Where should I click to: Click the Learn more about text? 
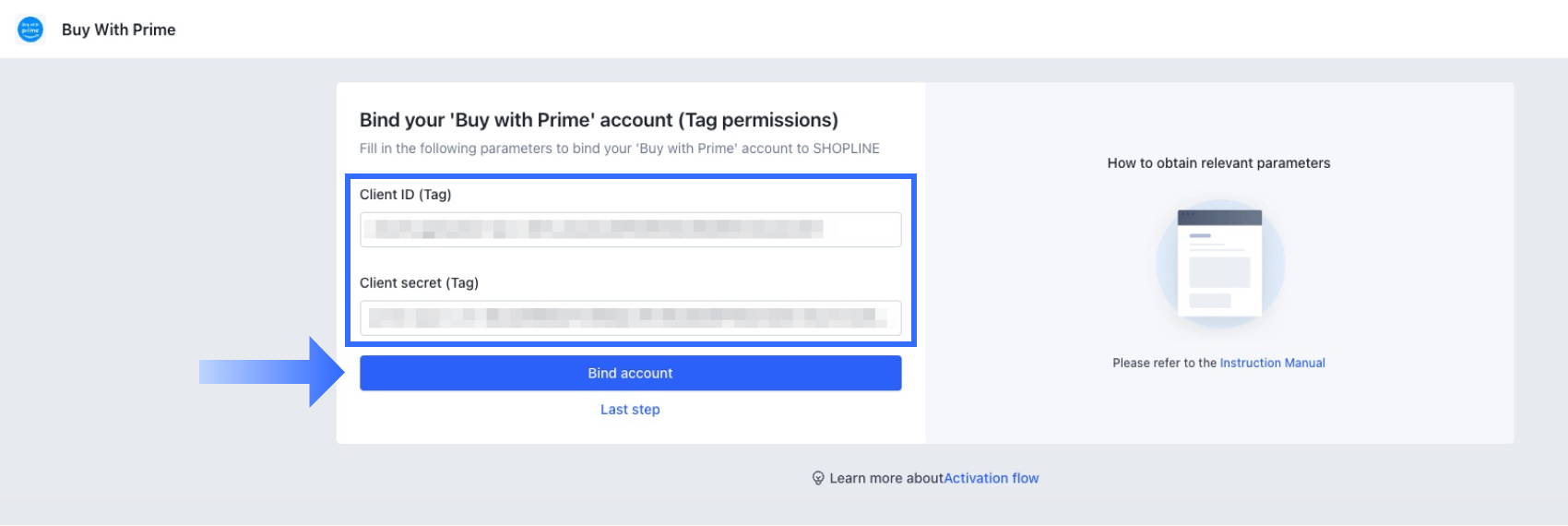(x=885, y=478)
